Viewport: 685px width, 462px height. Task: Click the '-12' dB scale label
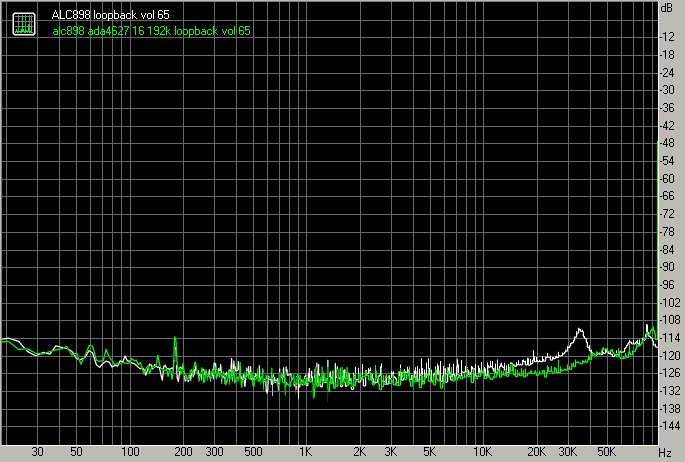coord(667,37)
